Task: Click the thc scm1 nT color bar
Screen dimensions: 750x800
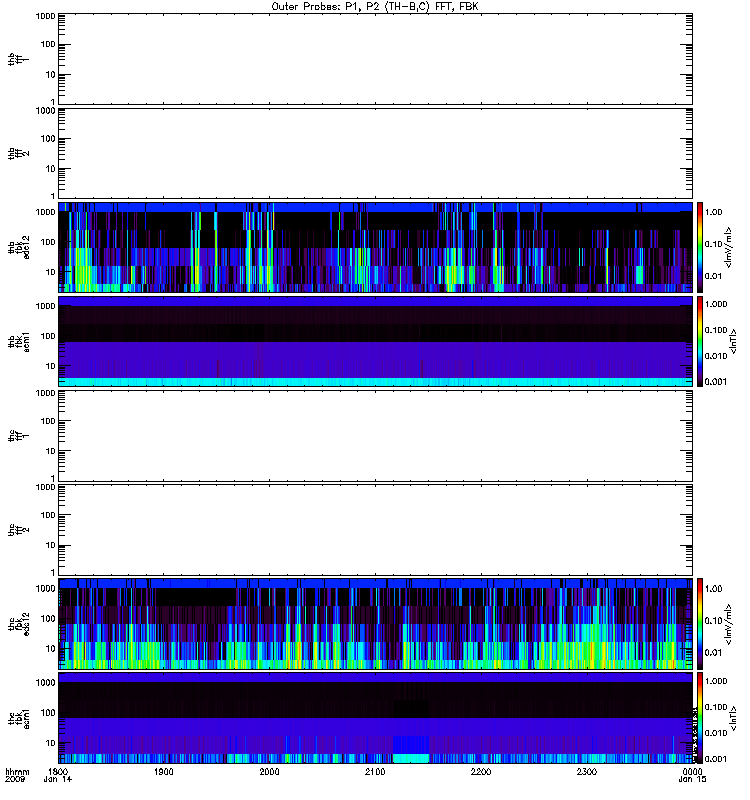Action: click(700, 718)
